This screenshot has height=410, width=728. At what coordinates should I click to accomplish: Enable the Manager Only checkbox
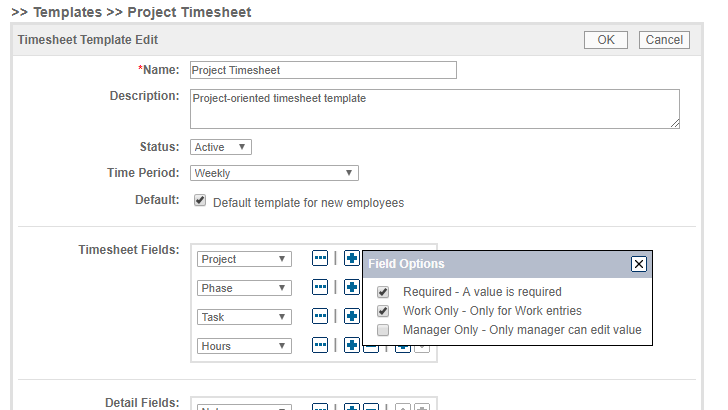tap(384, 329)
